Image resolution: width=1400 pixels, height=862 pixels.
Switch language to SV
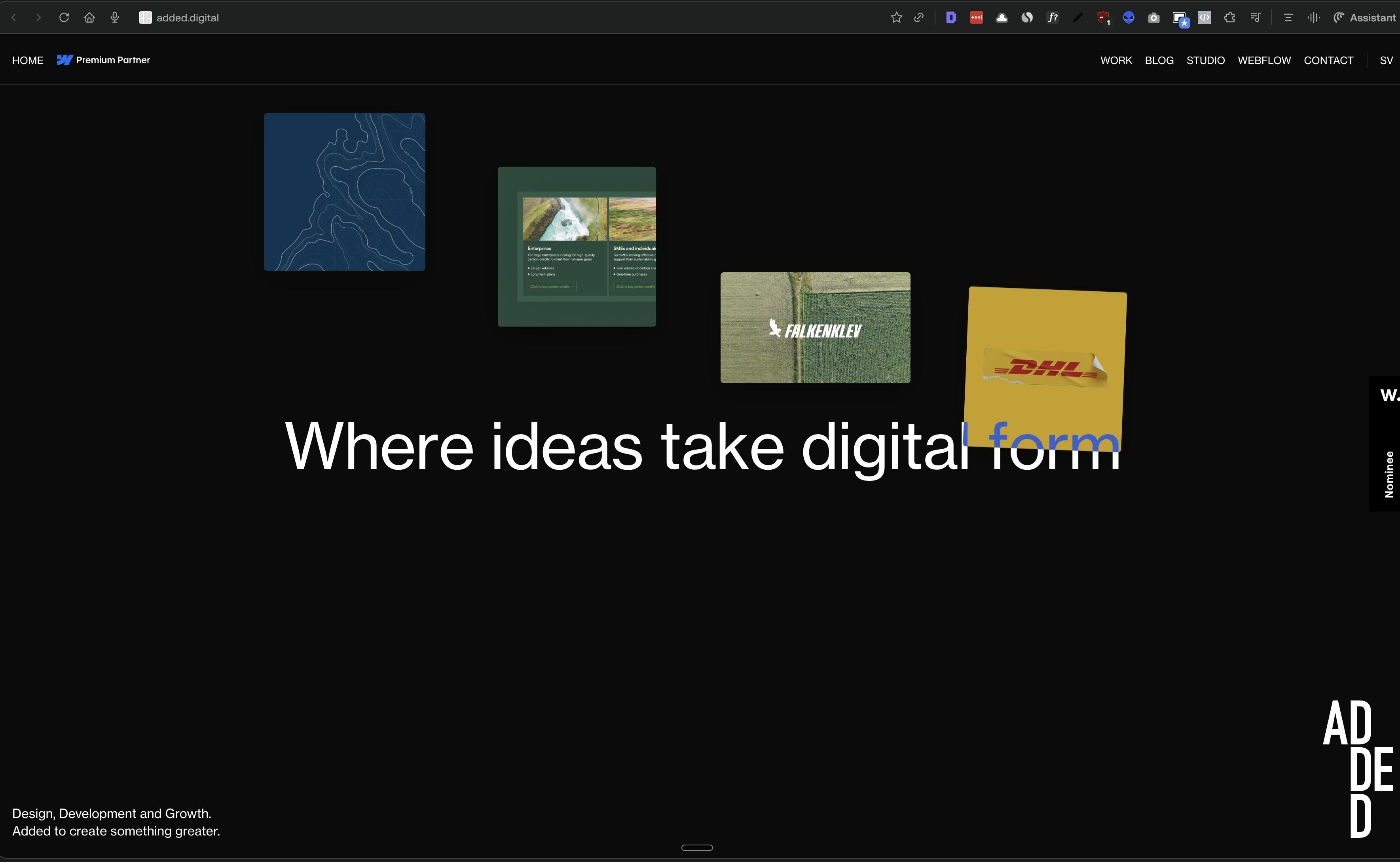click(1386, 61)
